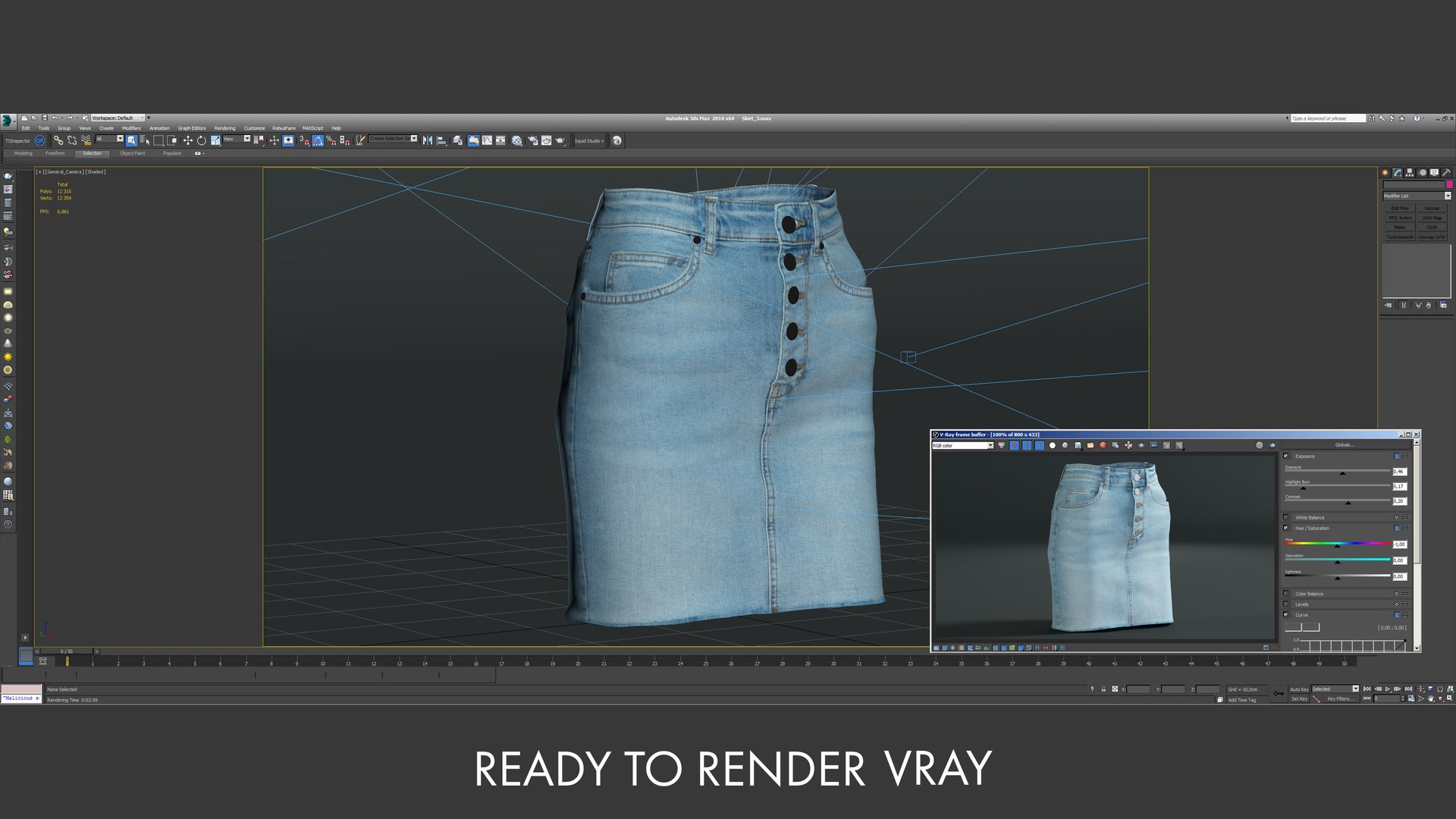Open the reference coordinate View dropdown
1456x819 pixels.
click(x=237, y=139)
